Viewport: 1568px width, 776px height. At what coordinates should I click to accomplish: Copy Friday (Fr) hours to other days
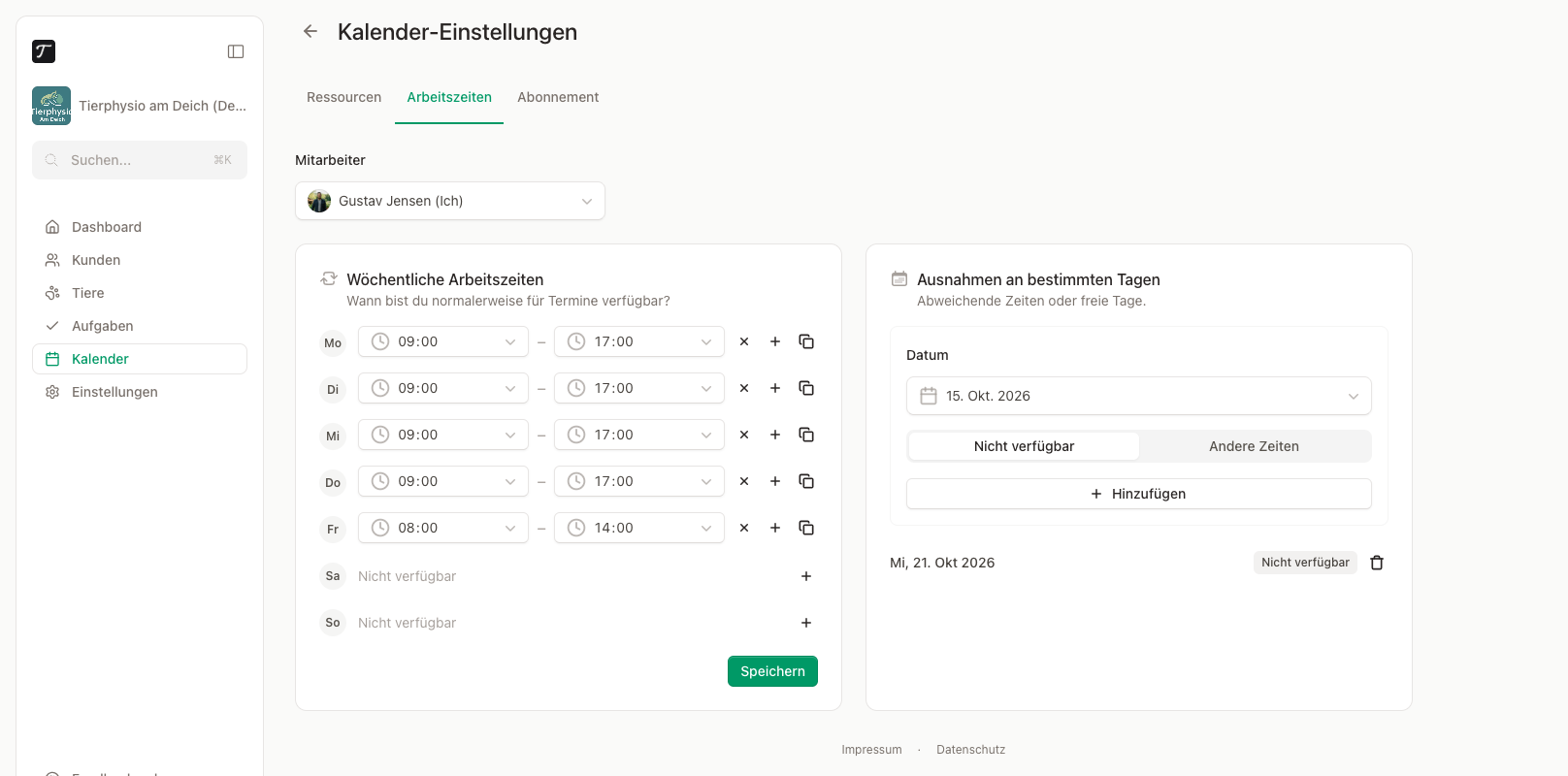pyautogui.click(x=806, y=528)
